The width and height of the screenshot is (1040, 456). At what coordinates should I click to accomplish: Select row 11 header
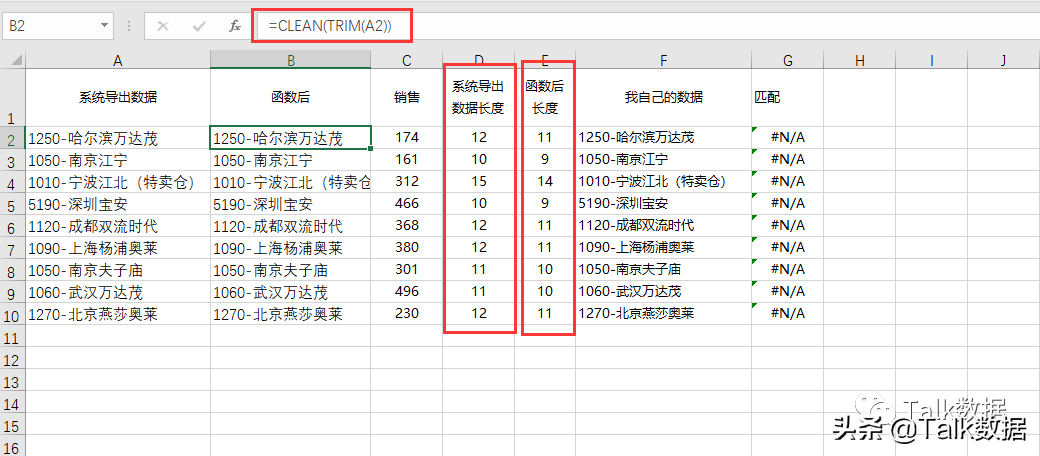13,337
